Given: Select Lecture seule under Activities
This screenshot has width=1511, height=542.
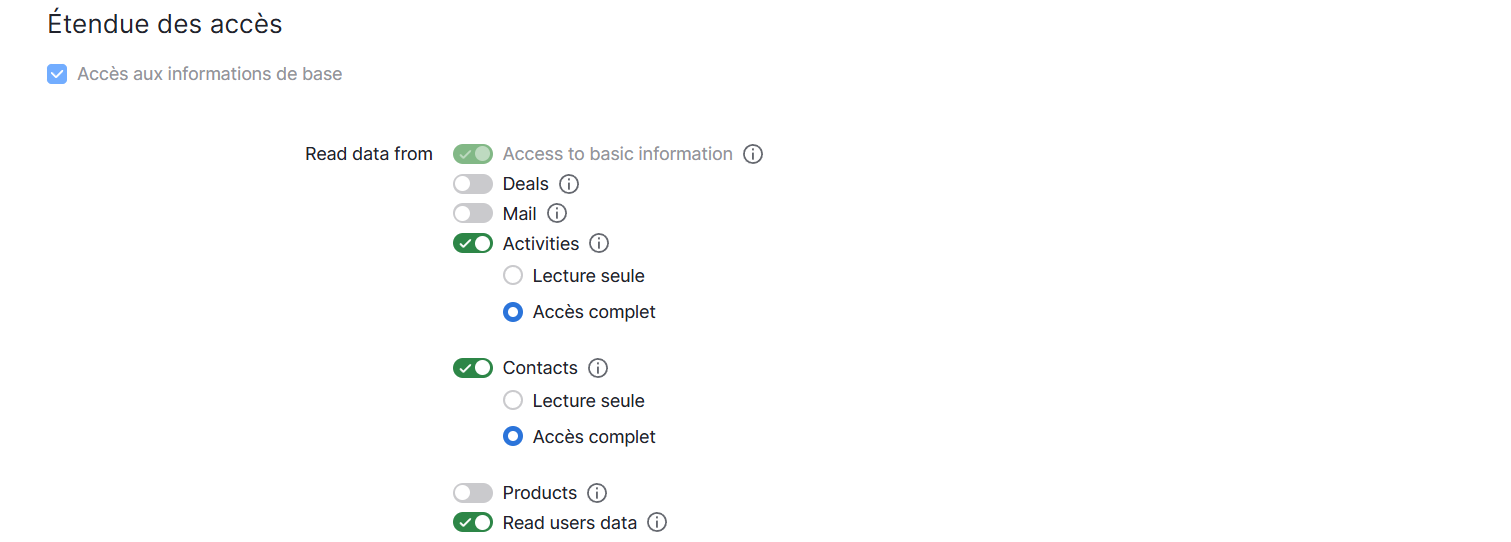Looking at the screenshot, I should click(513, 275).
